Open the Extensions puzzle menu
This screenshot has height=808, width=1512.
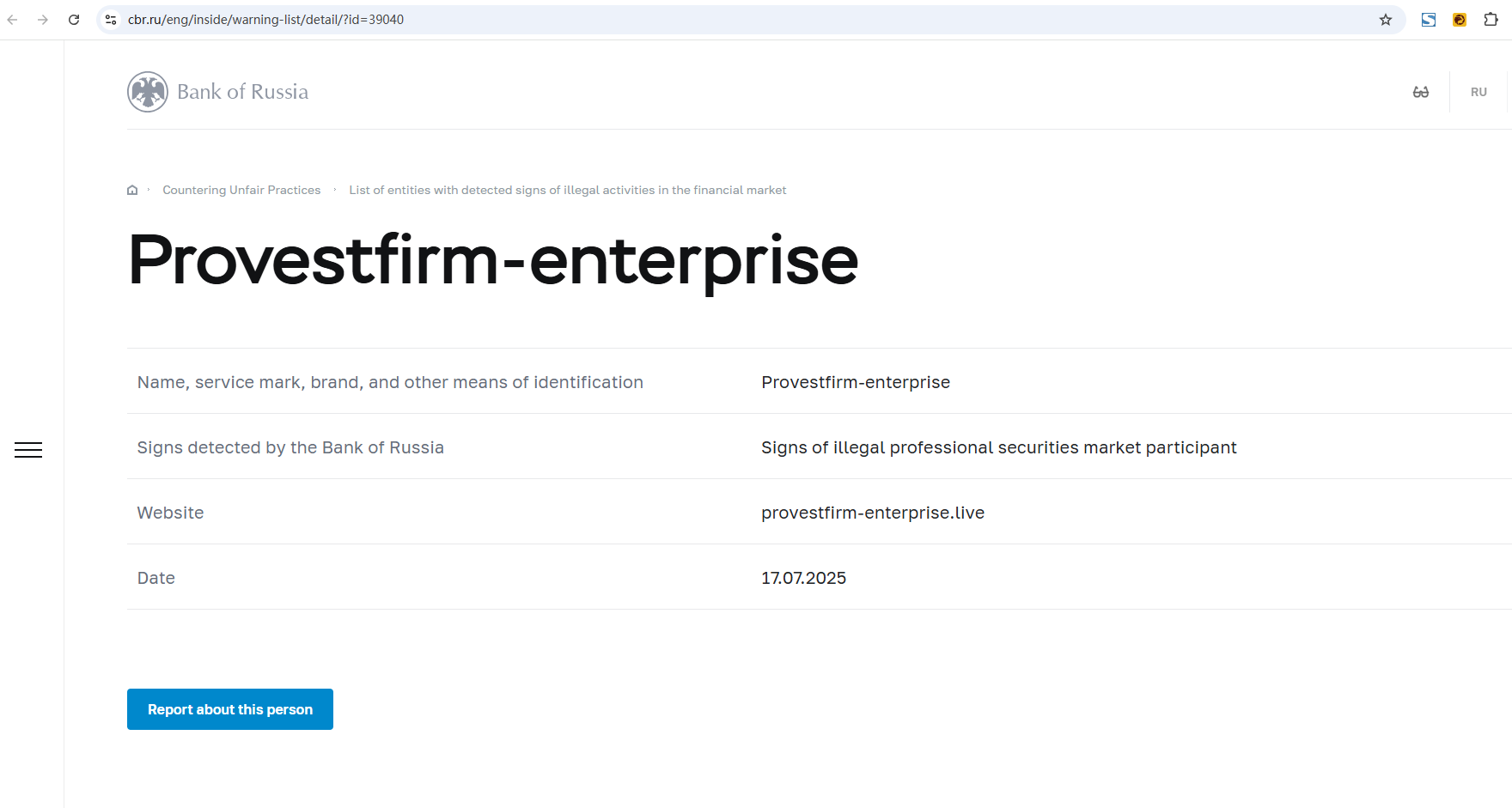(1491, 20)
